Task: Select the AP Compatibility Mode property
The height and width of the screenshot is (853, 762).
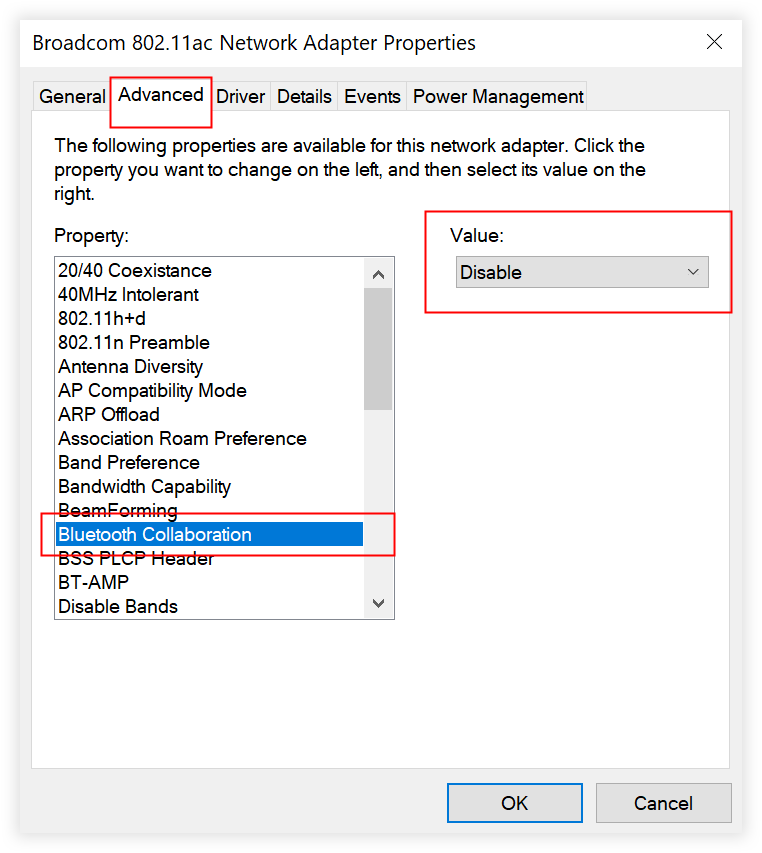Action: tap(210, 390)
